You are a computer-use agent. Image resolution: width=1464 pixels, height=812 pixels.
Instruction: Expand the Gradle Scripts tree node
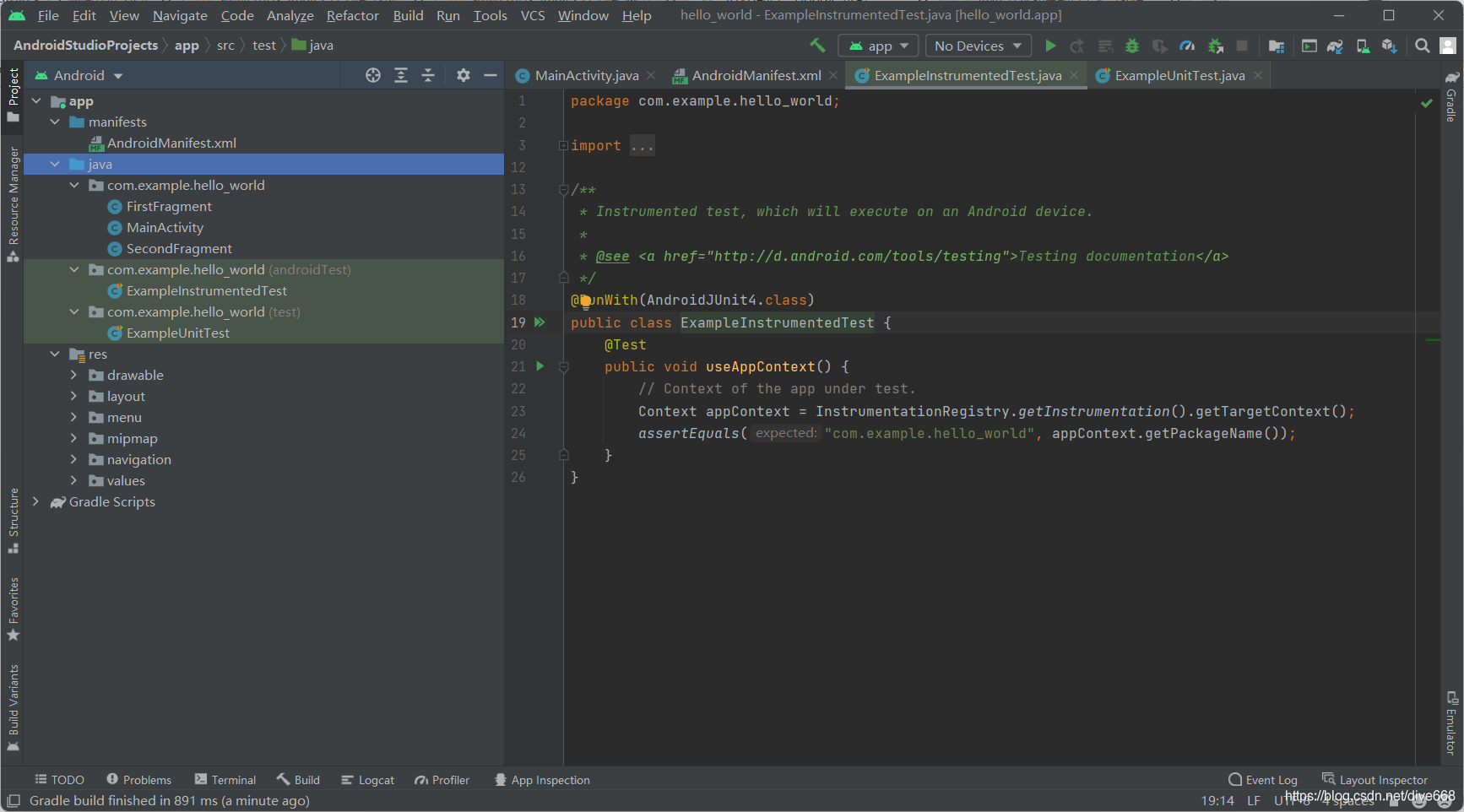[x=35, y=501]
